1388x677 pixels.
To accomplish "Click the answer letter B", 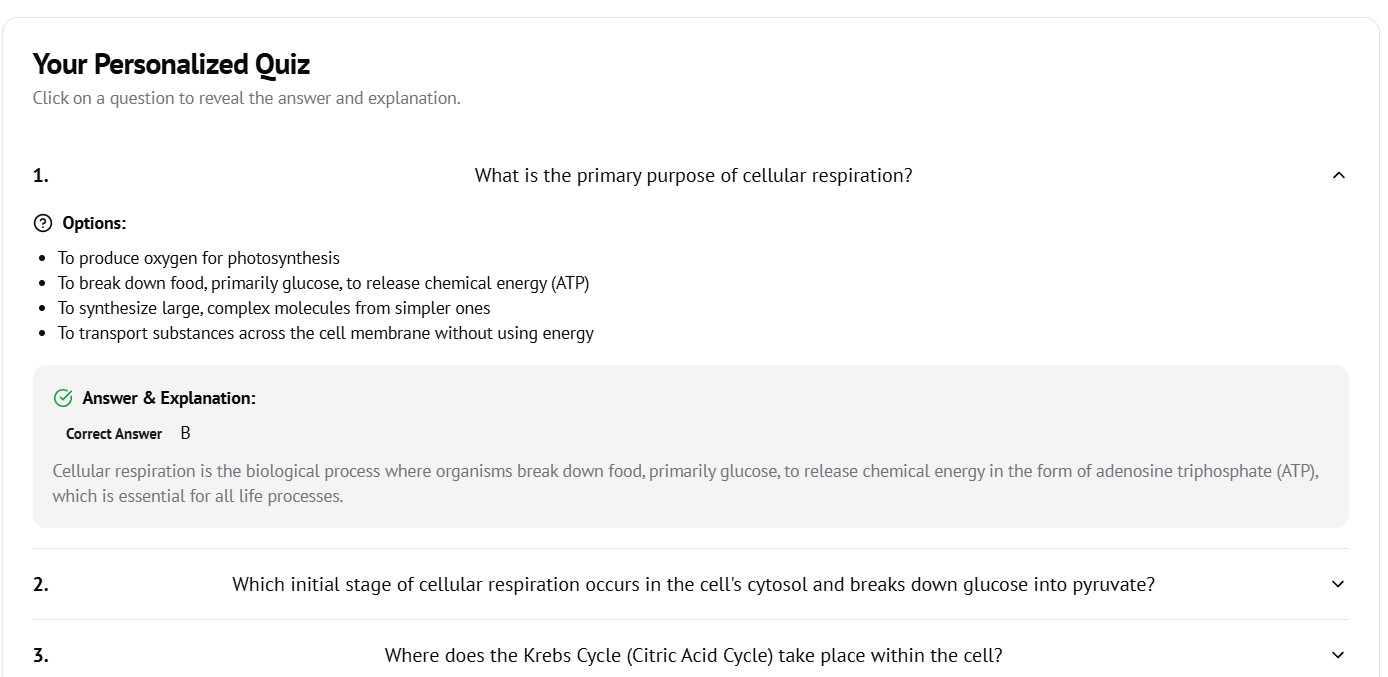I will pyautogui.click(x=186, y=433).
